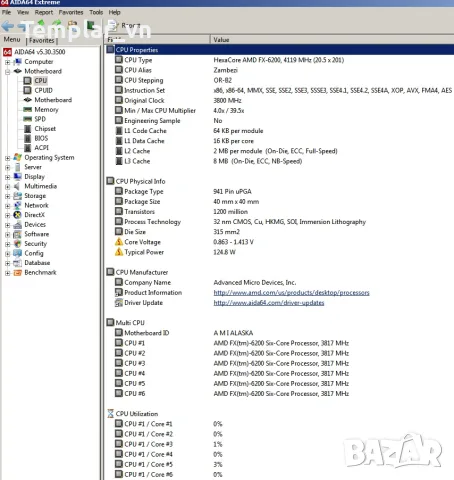The width and height of the screenshot is (454, 480).
Task: Select the Memory module icon
Action: (28, 109)
